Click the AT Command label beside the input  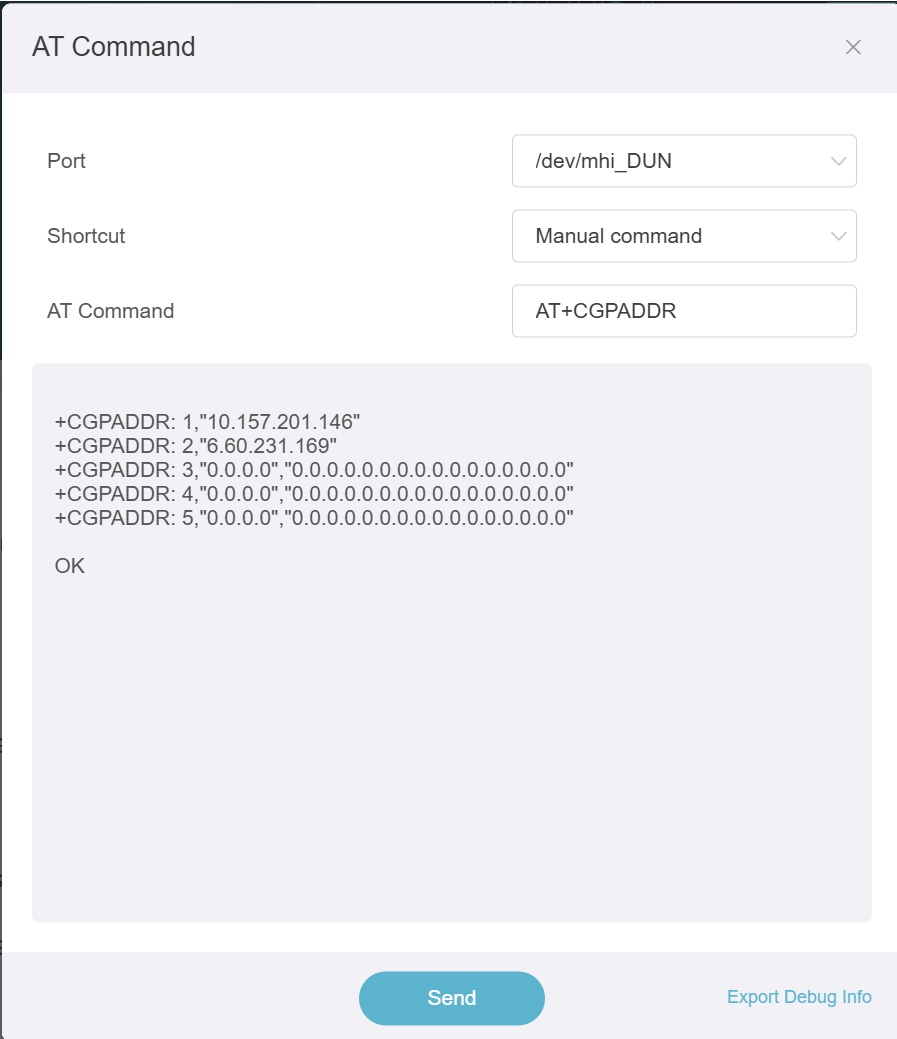click(110, 311)
